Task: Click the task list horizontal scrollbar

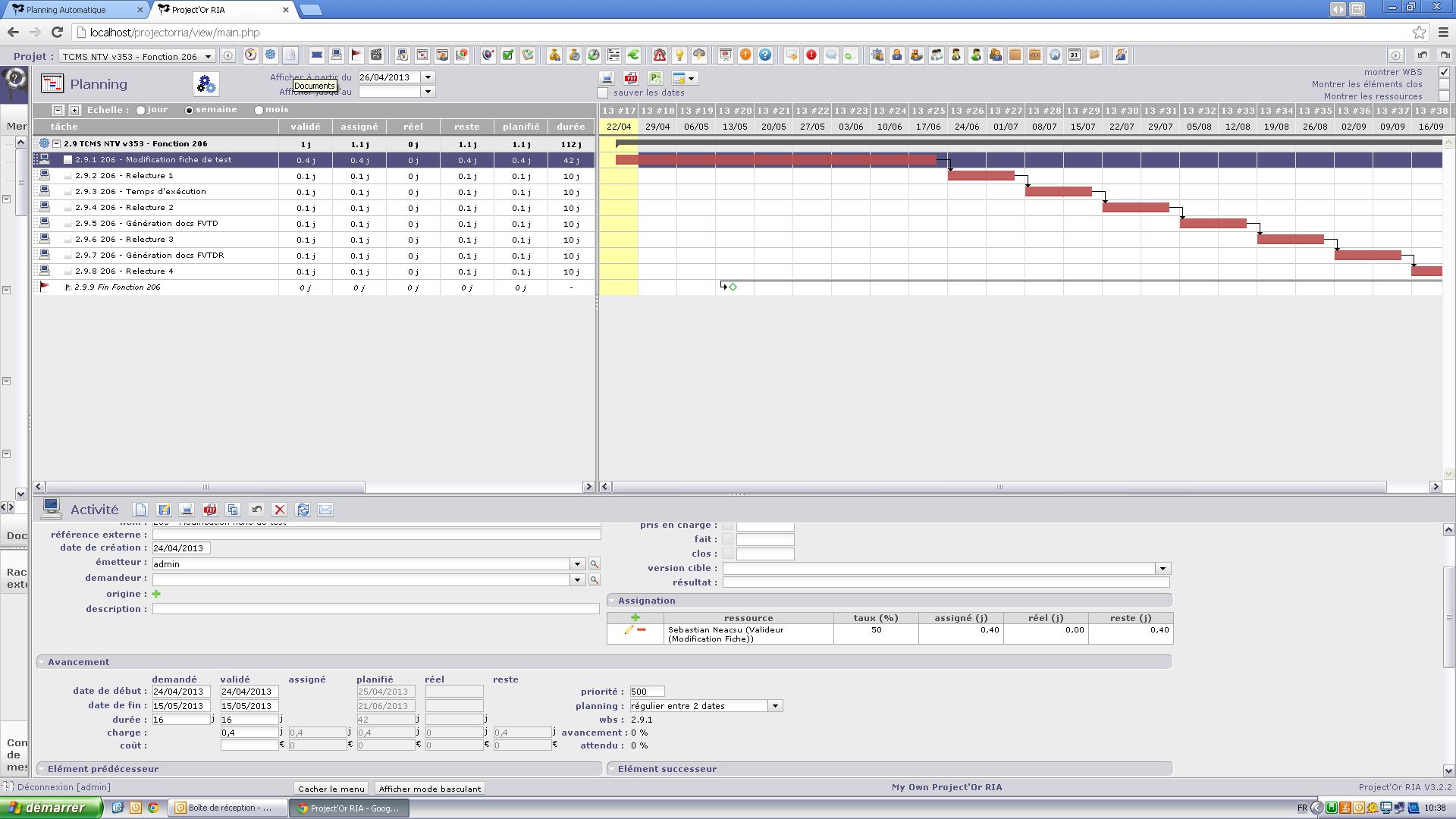Action: coord(205,487)
